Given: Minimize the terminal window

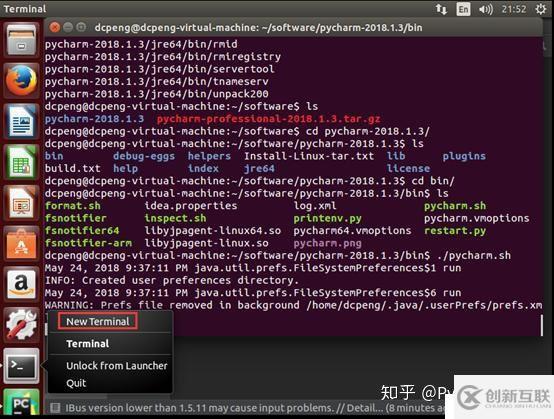Looking at the screenshot, I should click(68, 27).
